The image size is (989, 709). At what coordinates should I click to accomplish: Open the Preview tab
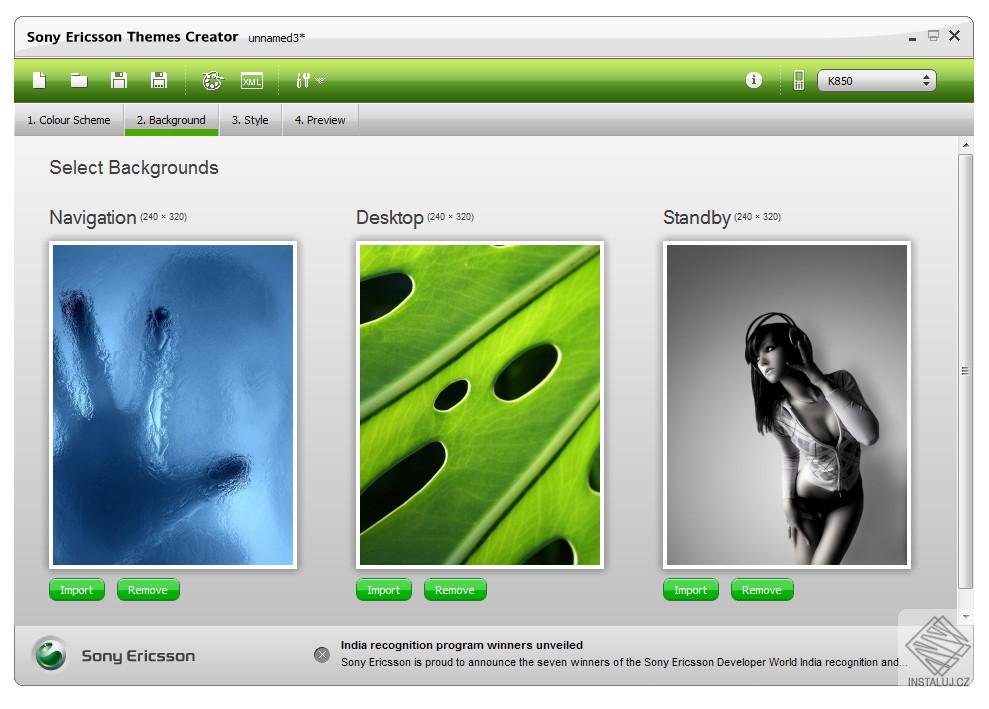click(320, 120)
